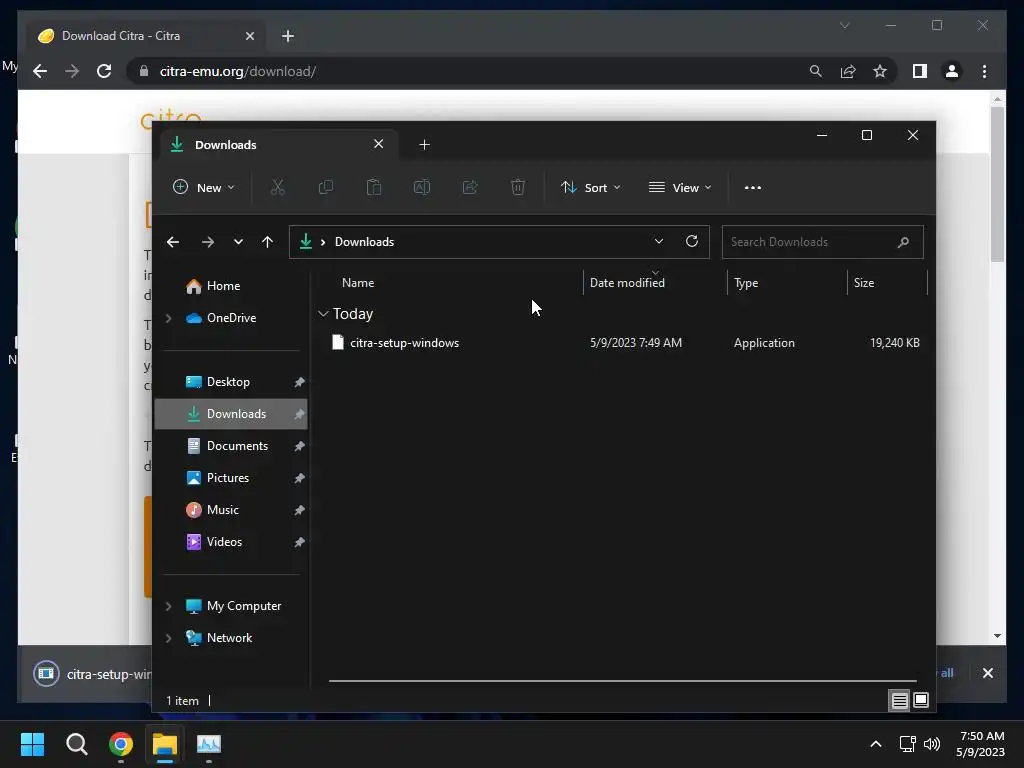
Task: Close the Chrome downloads bar
Action: click(x=988, y=673)
